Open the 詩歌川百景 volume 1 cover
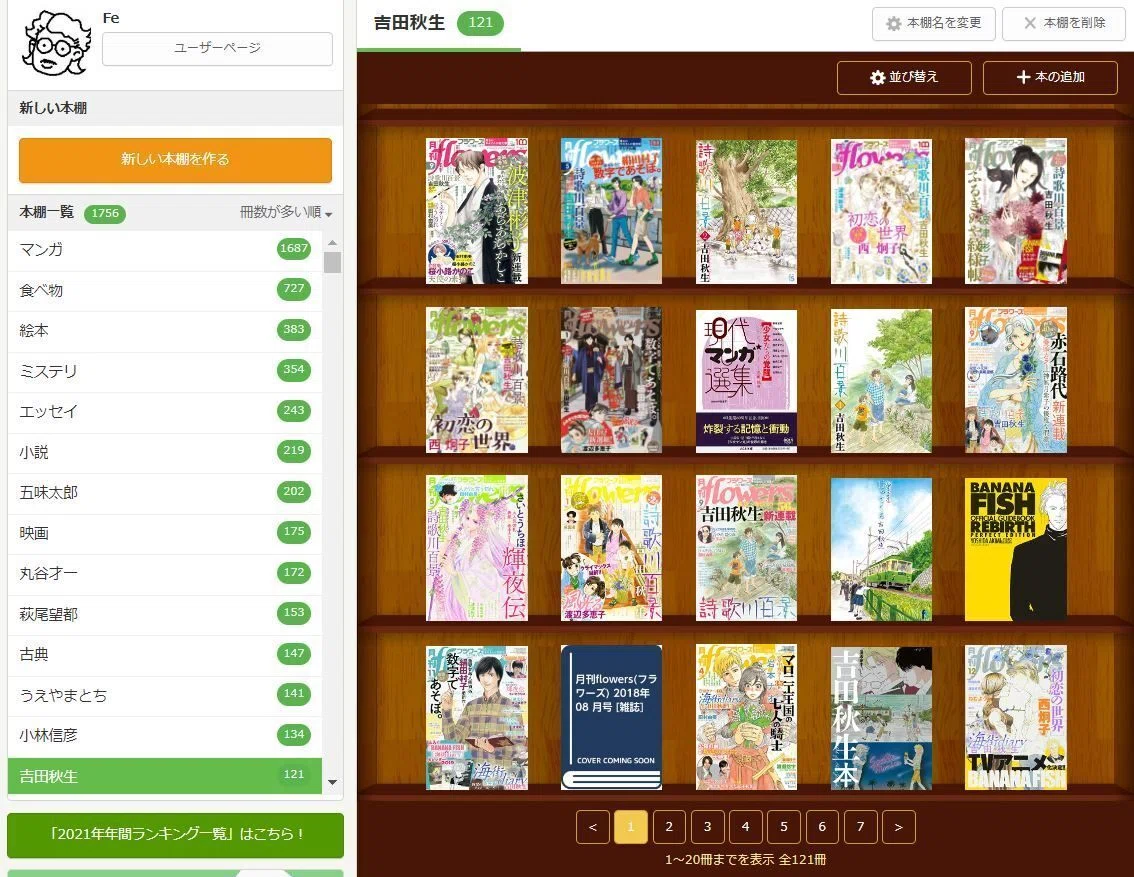Viewport: 1134px width, 877px height. pos(881,381)
